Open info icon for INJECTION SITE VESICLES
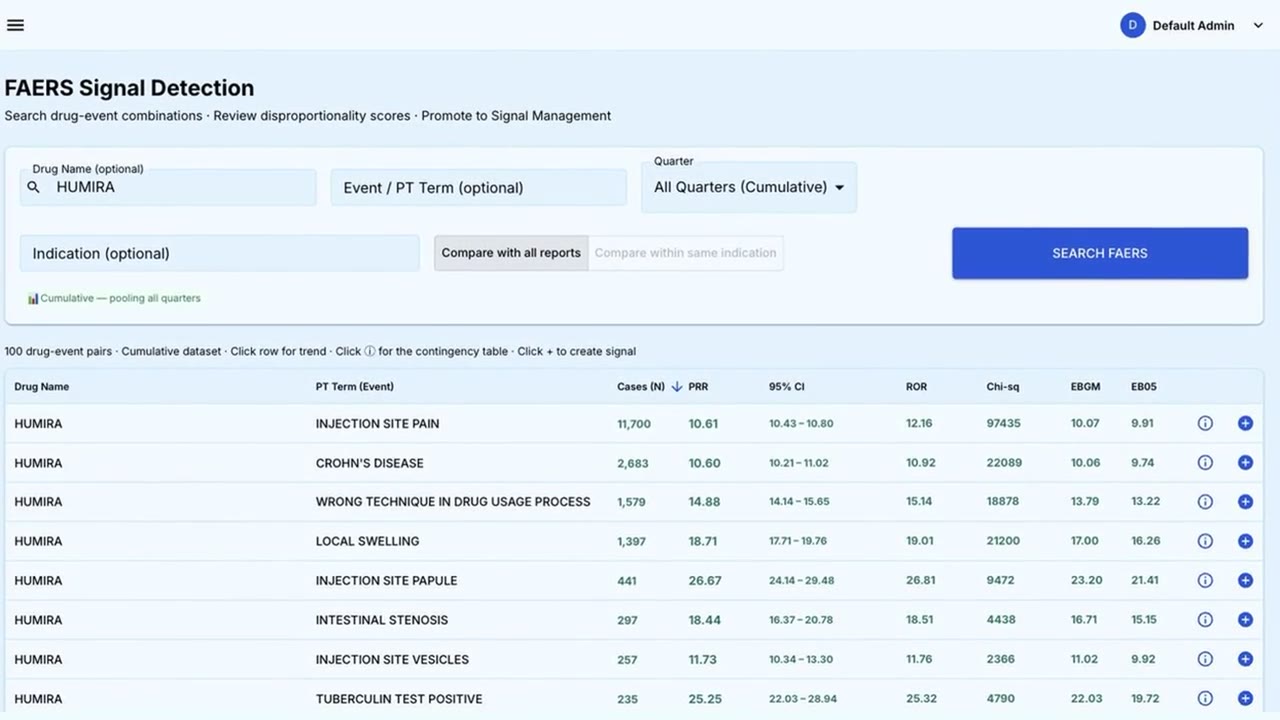 pos(1205,659)
